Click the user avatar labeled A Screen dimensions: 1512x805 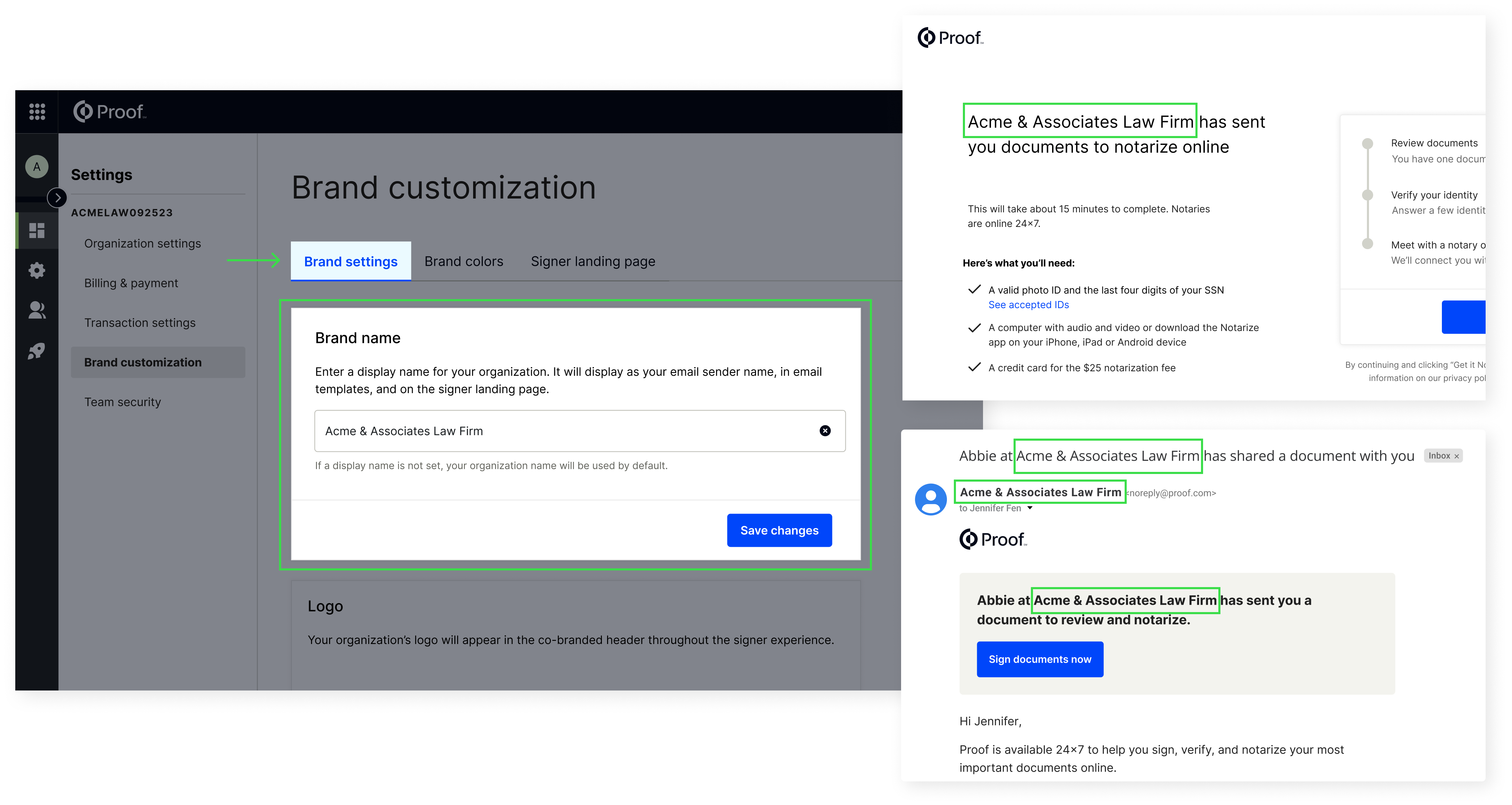36,167
